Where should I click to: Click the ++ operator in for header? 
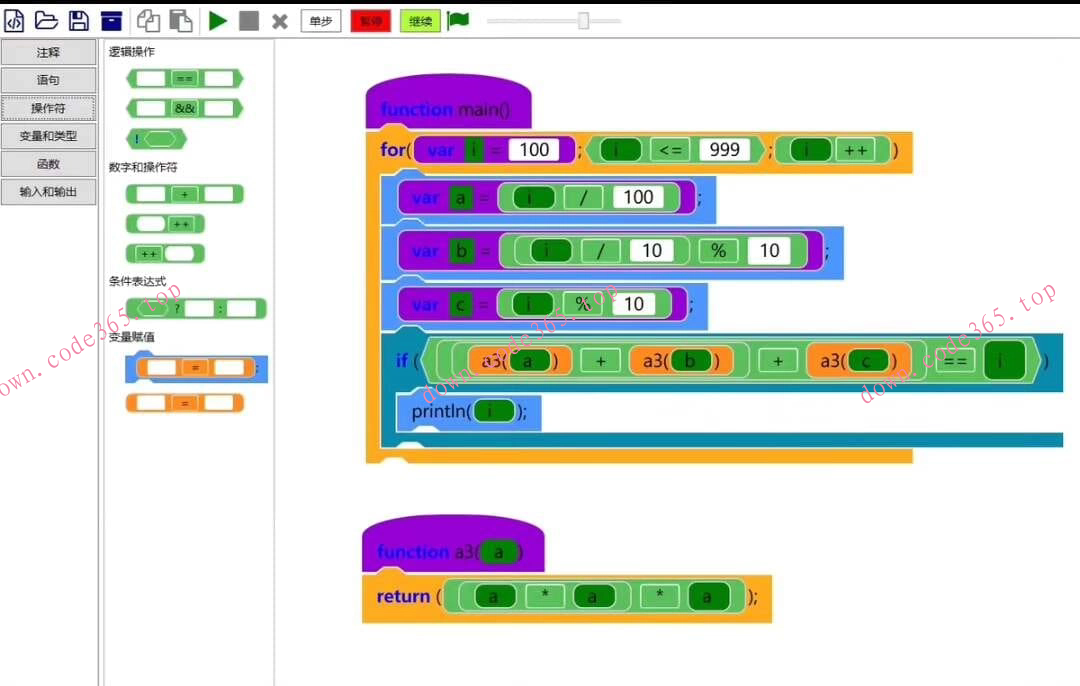[x=855, y=150]
